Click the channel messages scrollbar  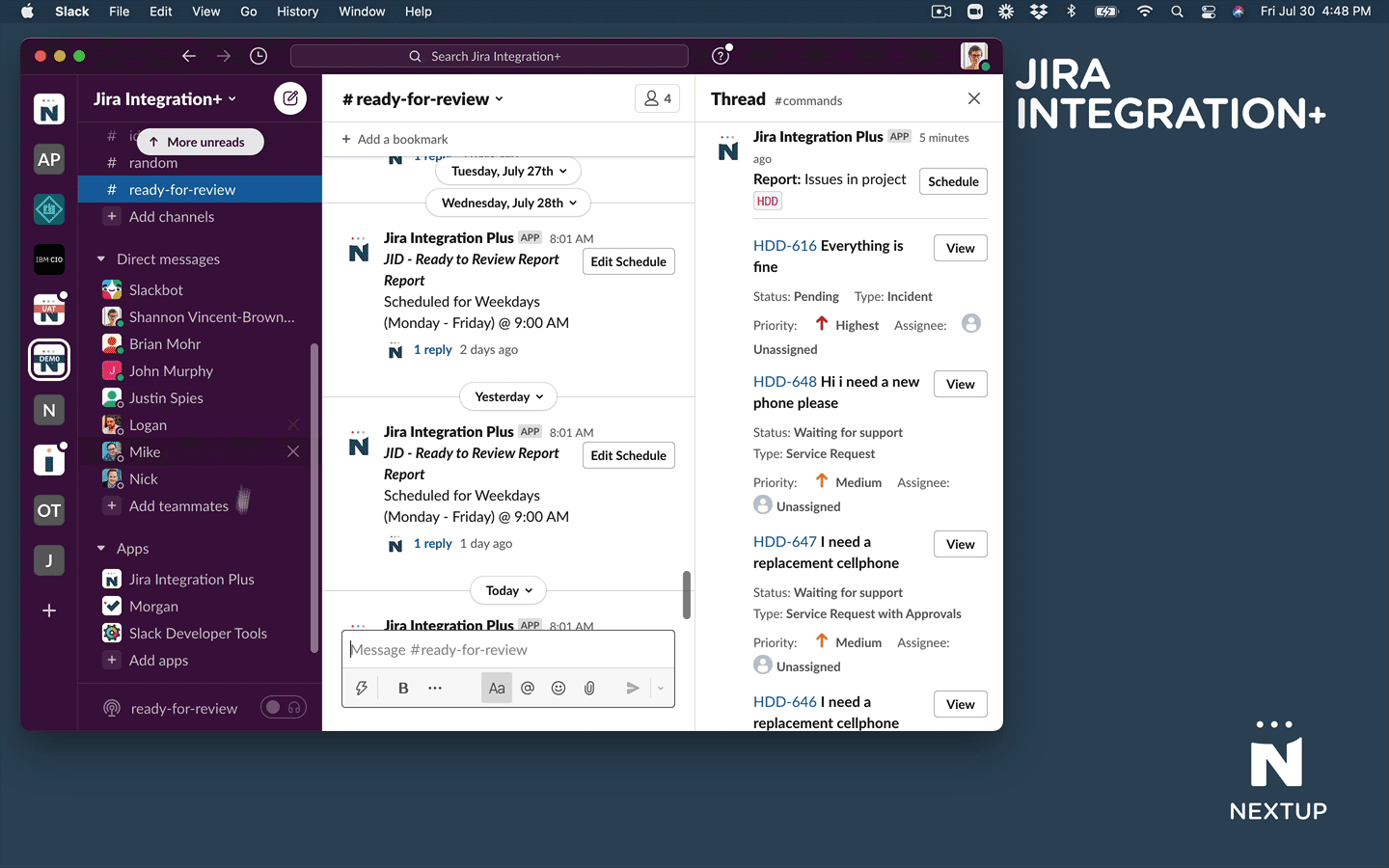click(687, 595)
